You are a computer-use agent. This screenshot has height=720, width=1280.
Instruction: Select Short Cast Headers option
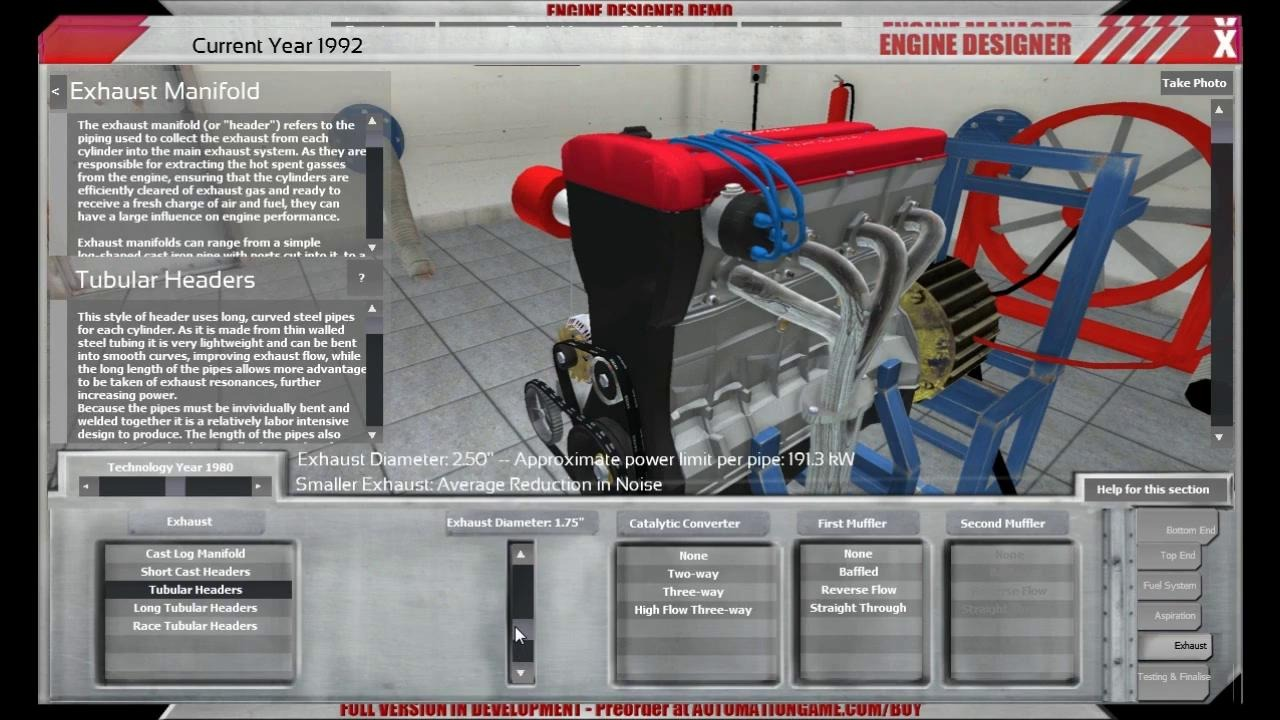pos(195,571)
